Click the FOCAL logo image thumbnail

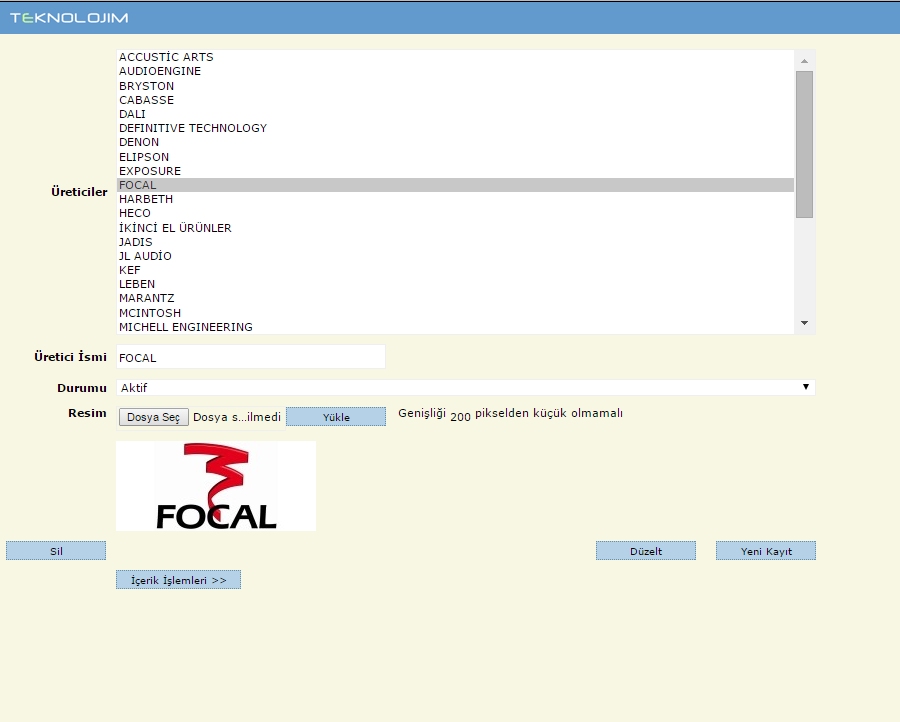[x=216, y=486]
